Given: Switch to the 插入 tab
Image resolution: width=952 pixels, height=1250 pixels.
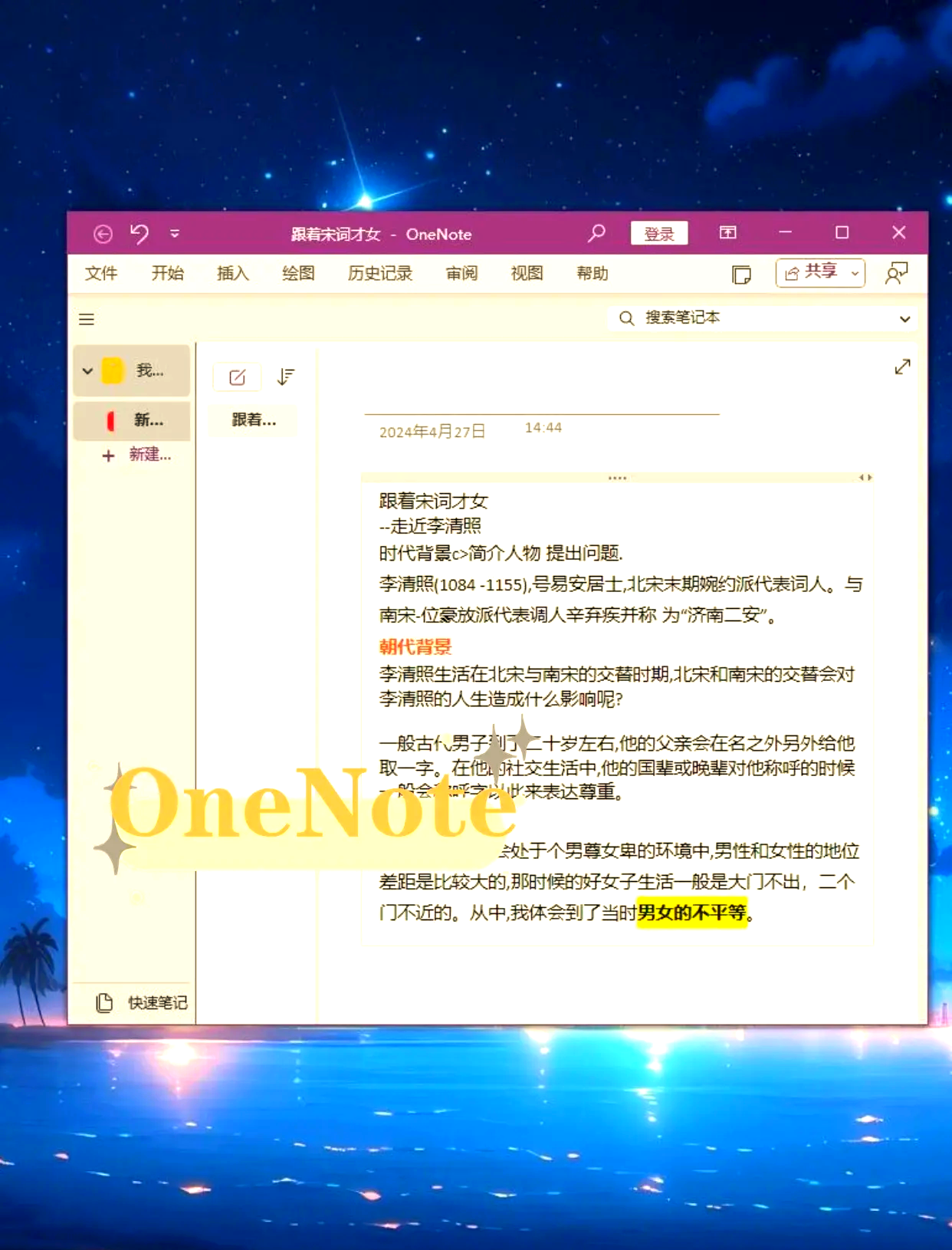Looking at the screenshot, I should click(x=233, y=274).
